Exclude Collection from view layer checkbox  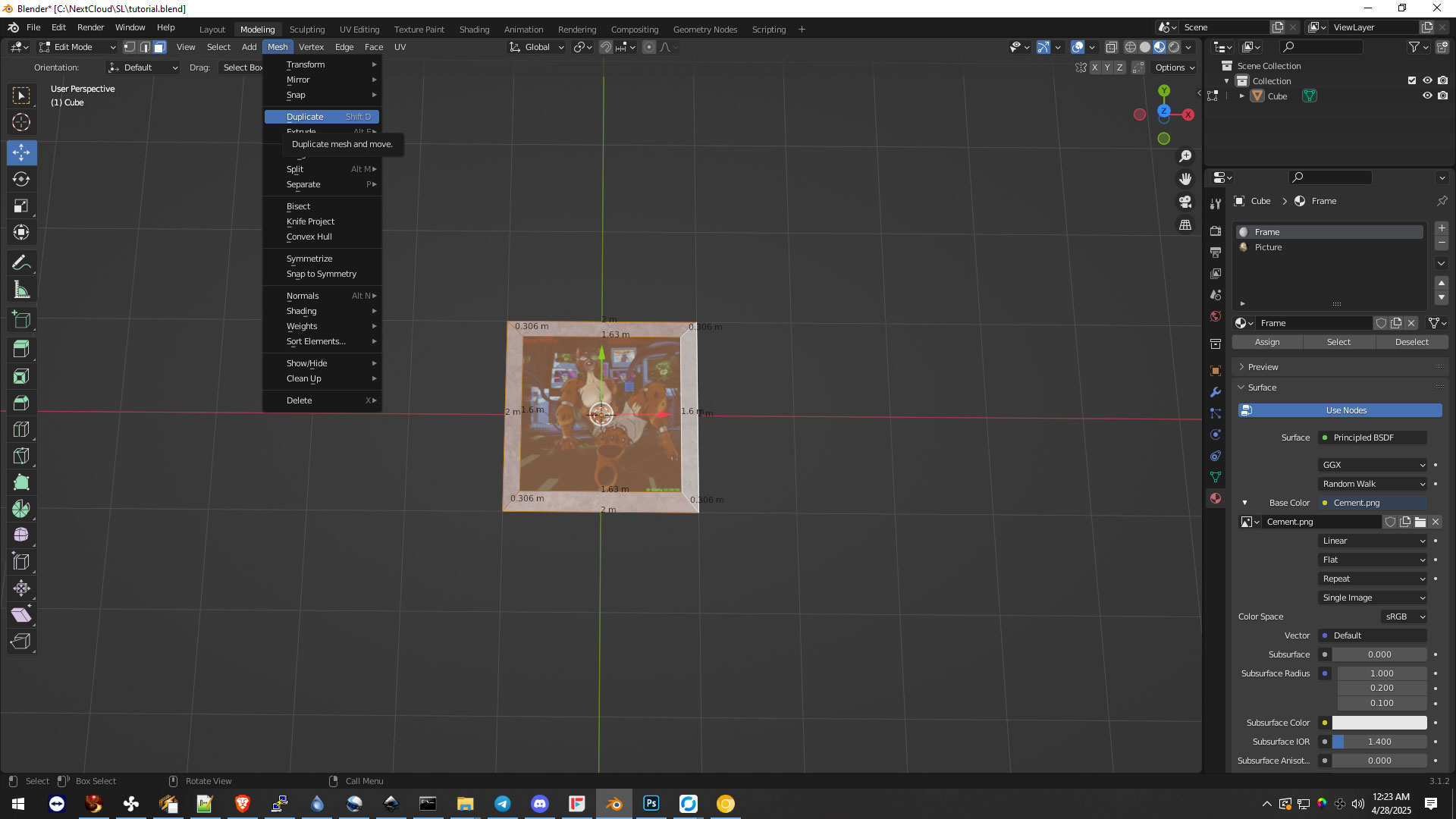coord(1412,80)
